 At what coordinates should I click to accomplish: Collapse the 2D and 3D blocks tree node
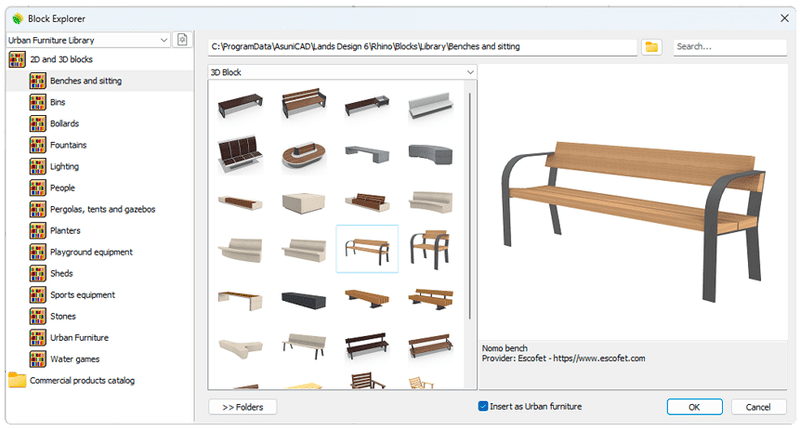(17, 60)
